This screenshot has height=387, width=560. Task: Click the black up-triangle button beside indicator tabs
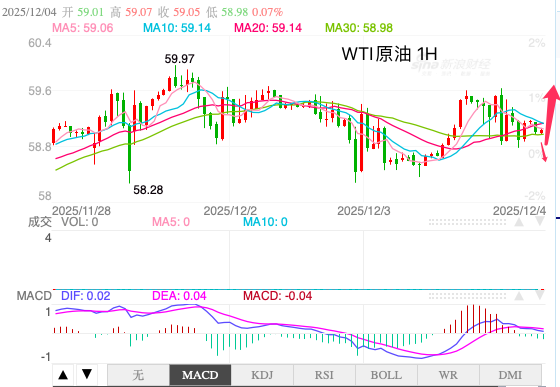[63, 375]
